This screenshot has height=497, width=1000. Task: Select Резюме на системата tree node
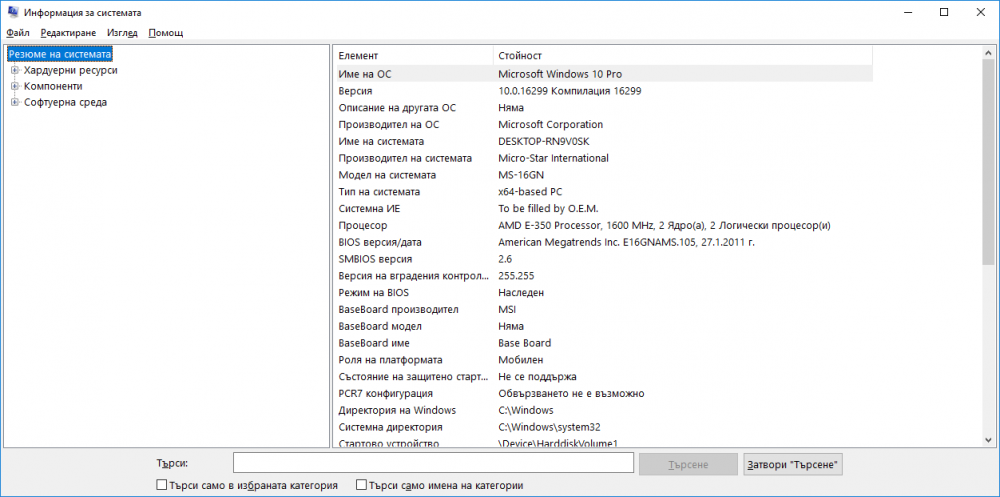tap(61, 54)
